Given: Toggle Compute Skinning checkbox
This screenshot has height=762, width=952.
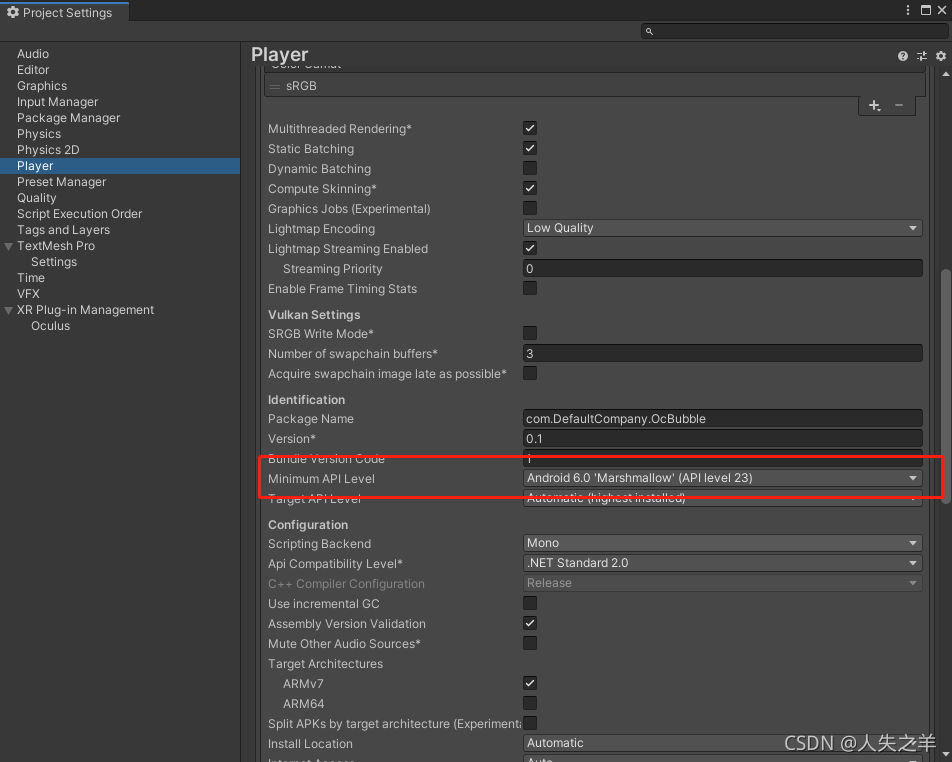Looking at the screenshot, I should 530,188.
